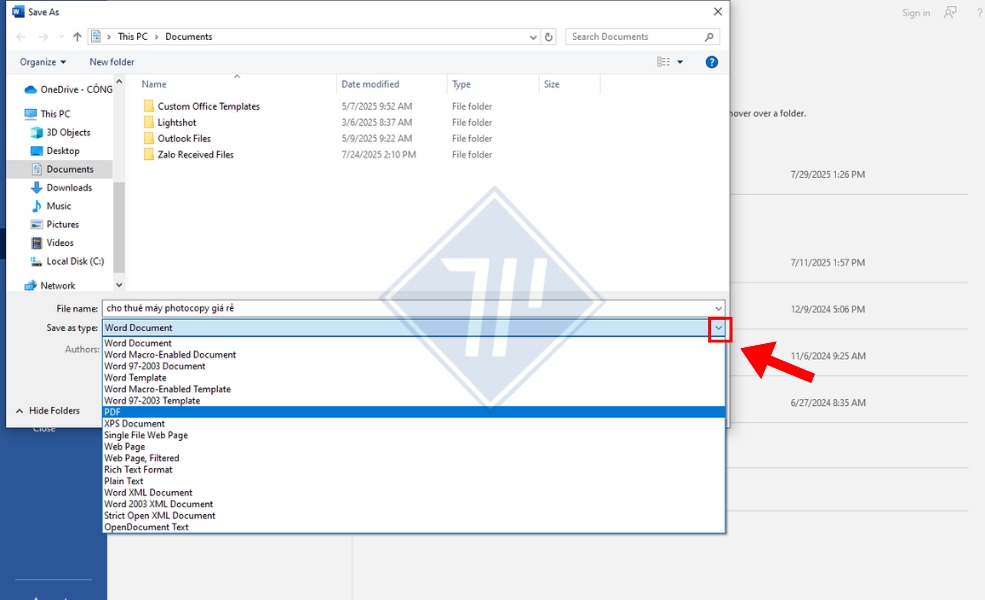Open the 3D Objects folder in sidebar
The width and height of the screenshot is (985, 600).
(x=67, y=132)
